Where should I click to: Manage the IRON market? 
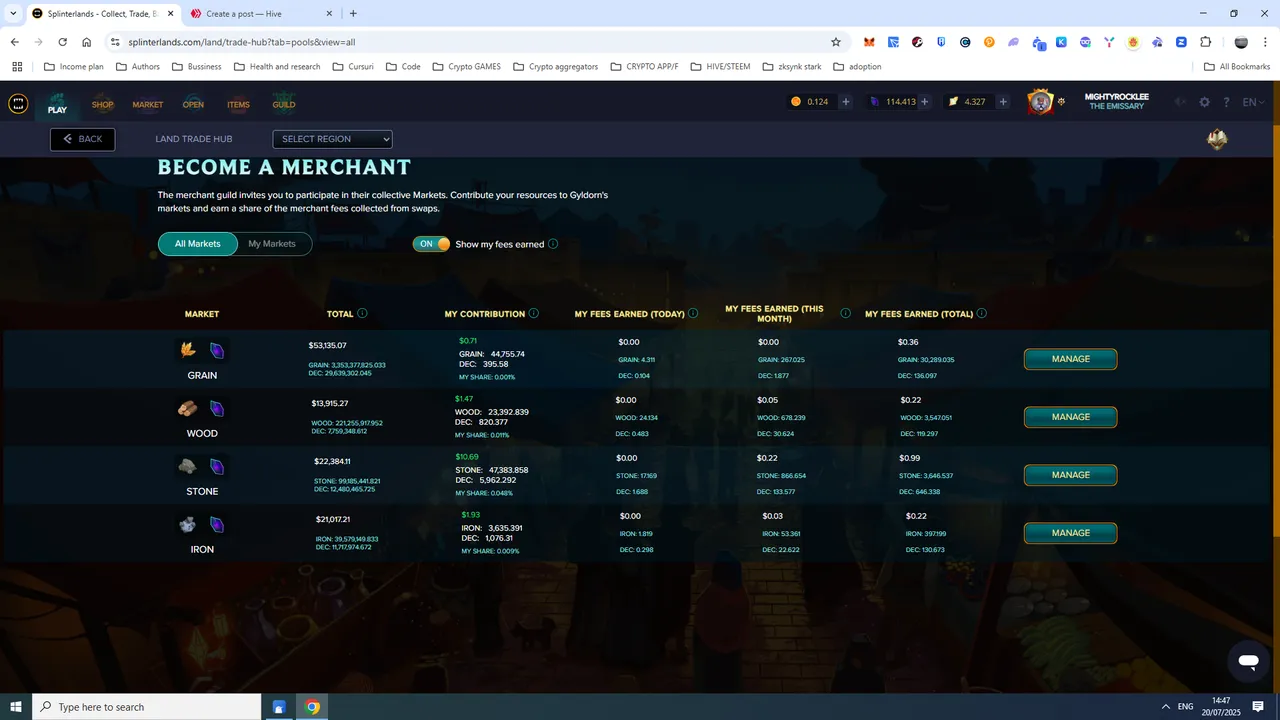(1070, 533)
